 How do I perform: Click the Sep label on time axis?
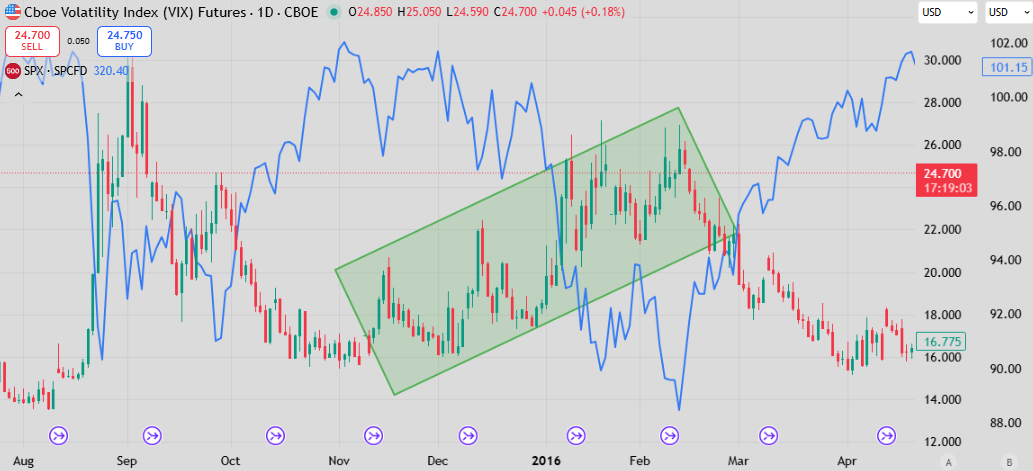126,460
